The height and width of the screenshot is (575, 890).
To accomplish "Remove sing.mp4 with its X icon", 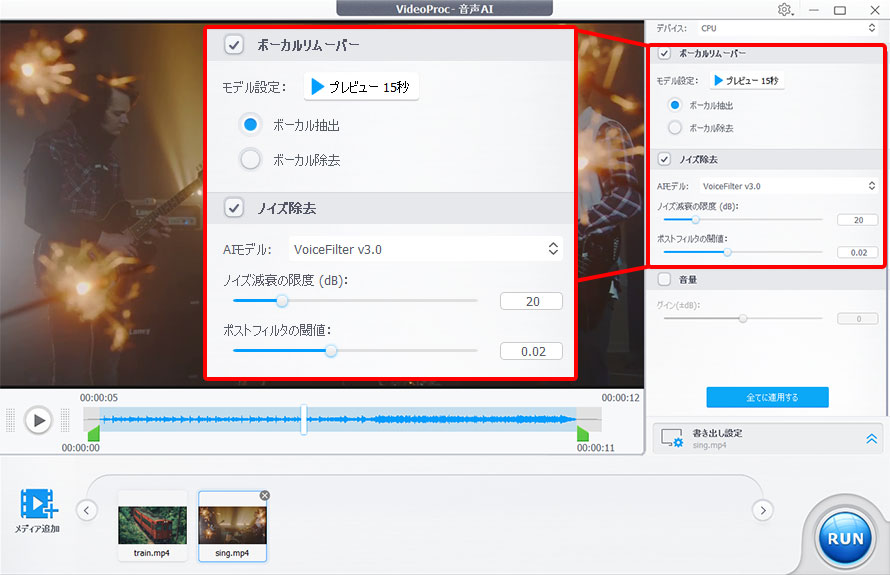I will coord(265,496).
